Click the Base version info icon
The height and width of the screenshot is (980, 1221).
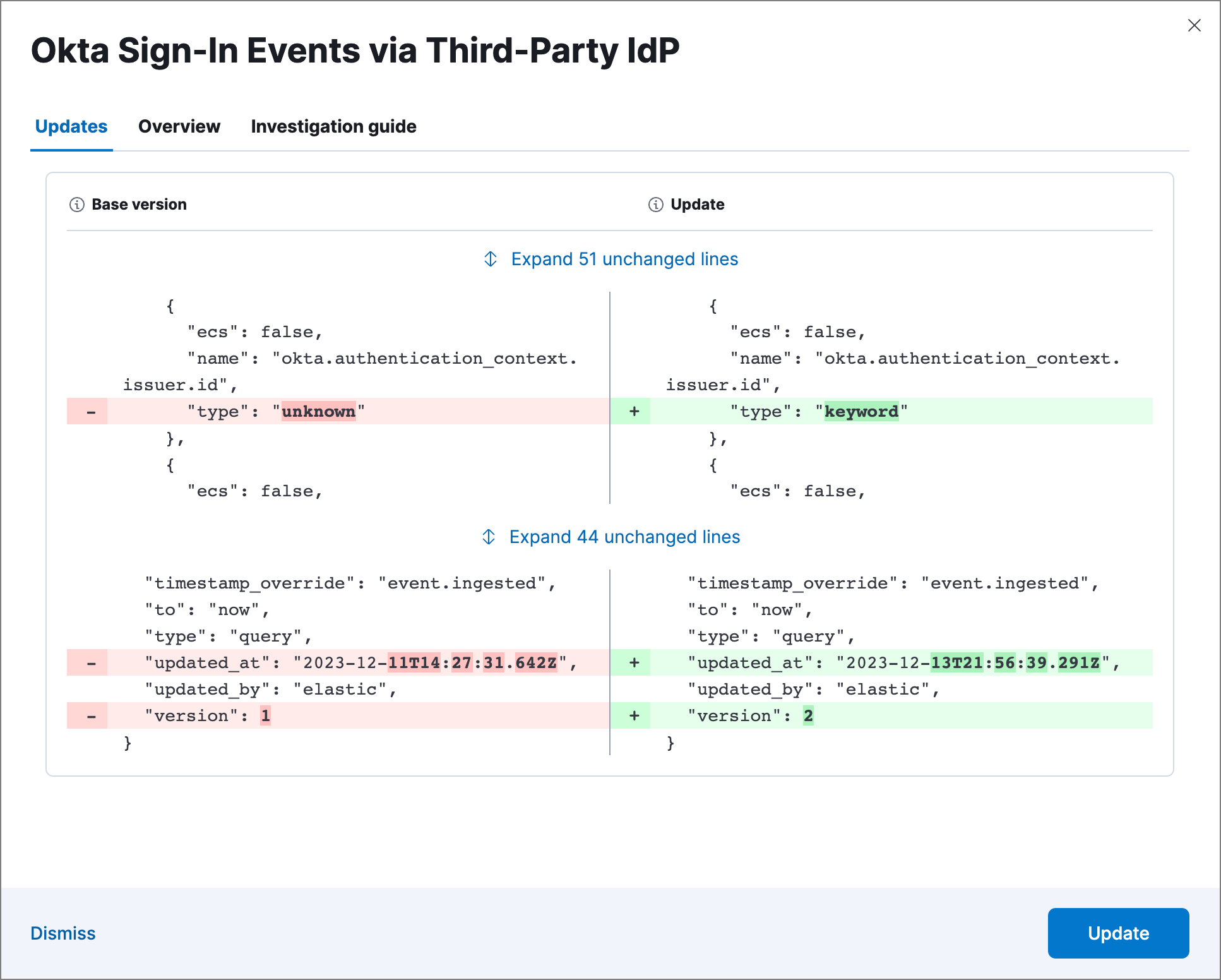pyautogui.click(x=77, y=205)
